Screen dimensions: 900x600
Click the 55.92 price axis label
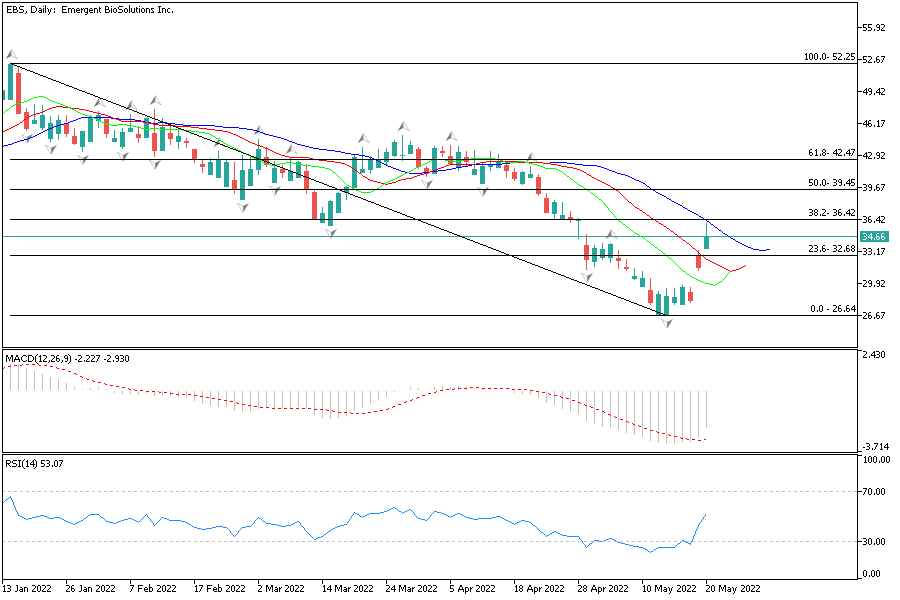[x=875, y=28]
